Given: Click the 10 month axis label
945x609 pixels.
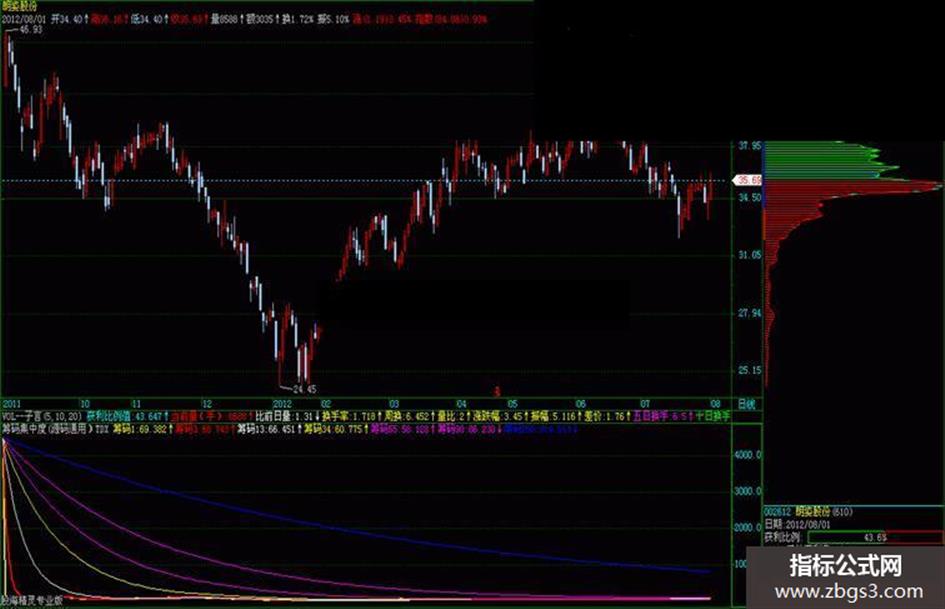Looking at the screenshot, I should coord(85,404).
